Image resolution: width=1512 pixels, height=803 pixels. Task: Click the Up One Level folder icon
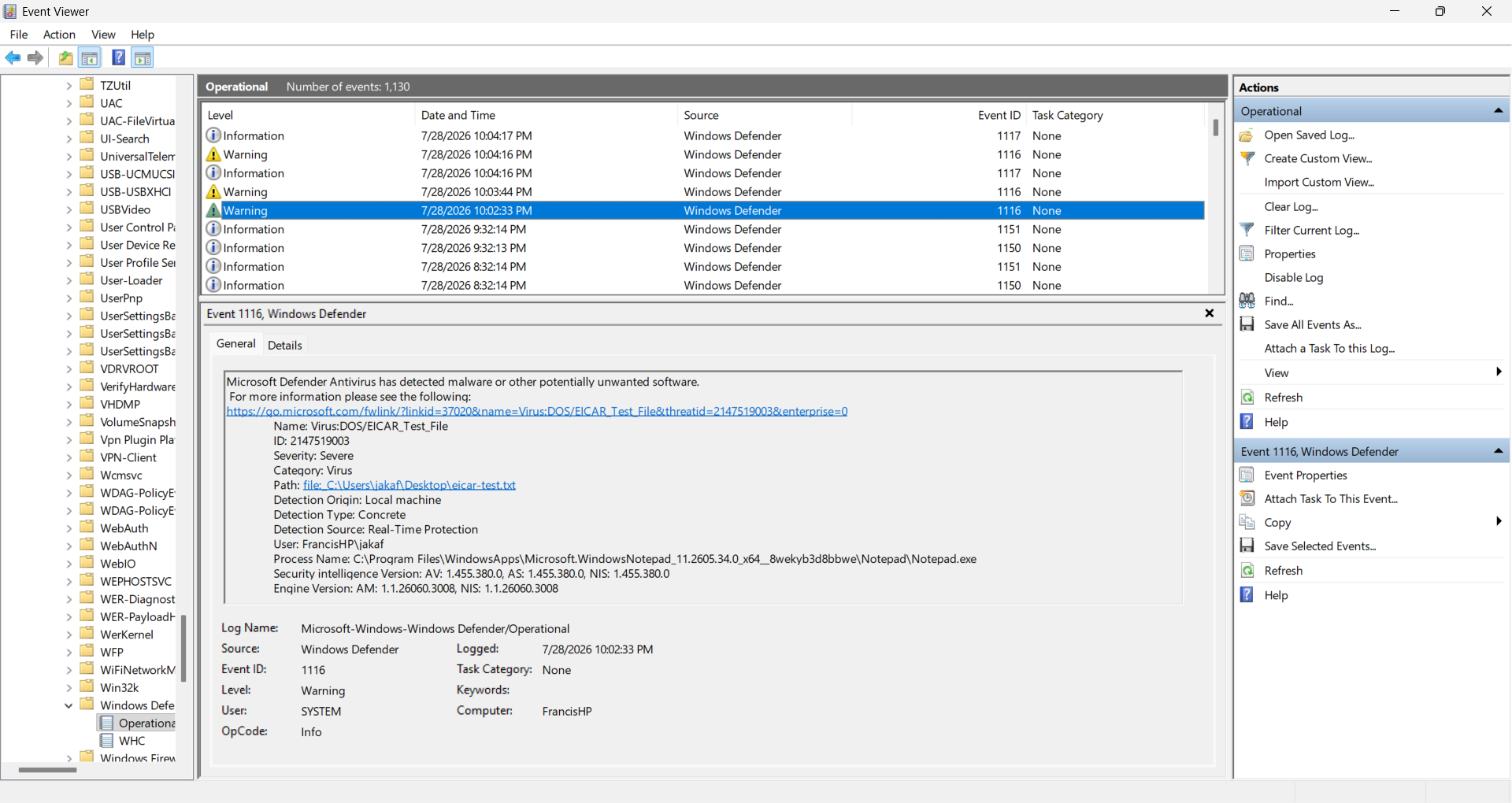(x=65, y=57)
